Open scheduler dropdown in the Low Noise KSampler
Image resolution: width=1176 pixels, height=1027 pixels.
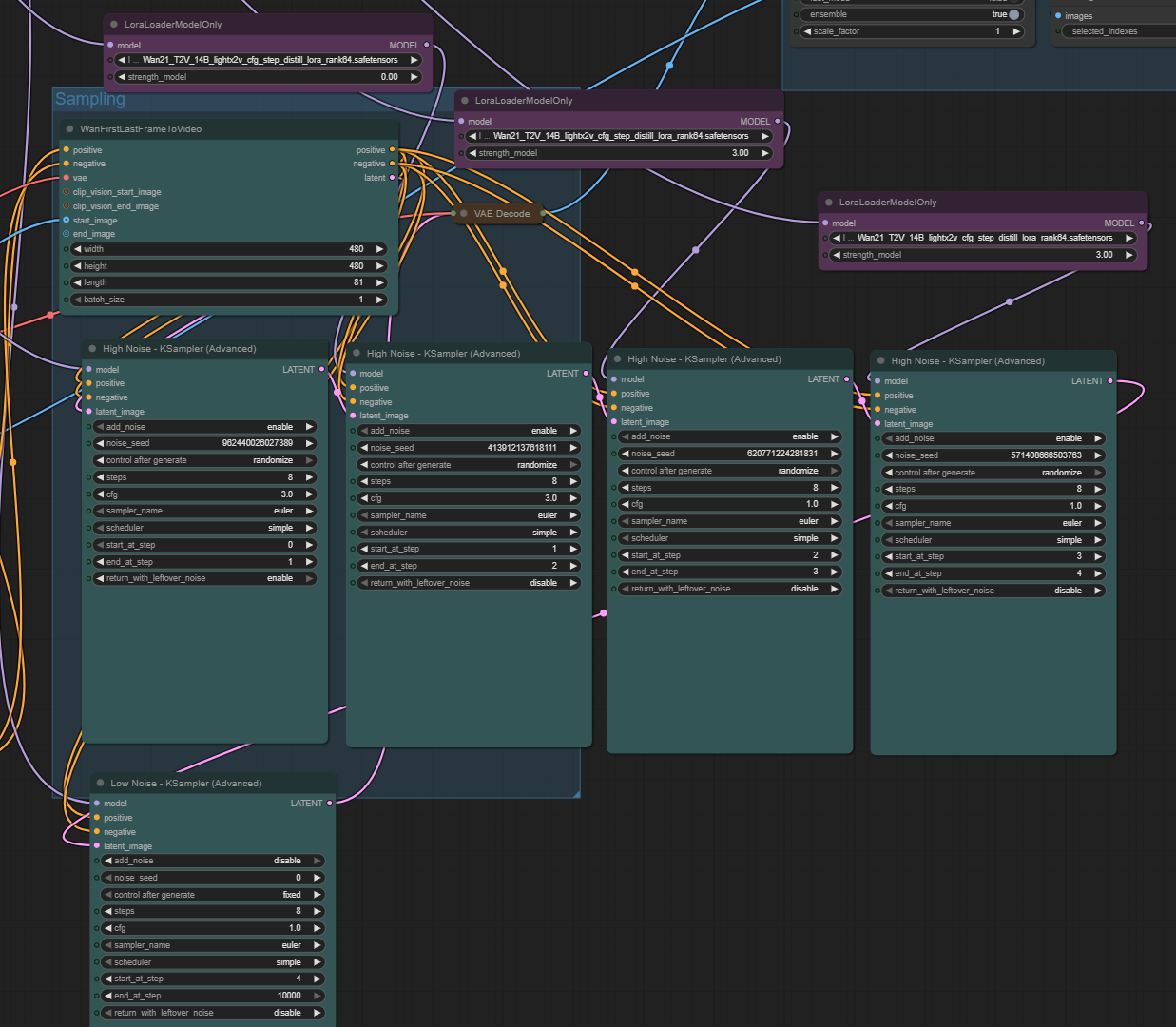click(x=212, y=962)
